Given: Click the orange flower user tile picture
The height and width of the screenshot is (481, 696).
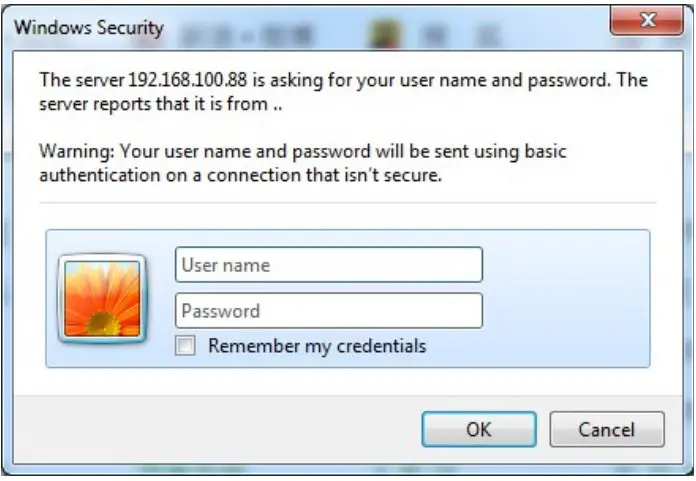Looking at the screenshot, I should 102,299.
